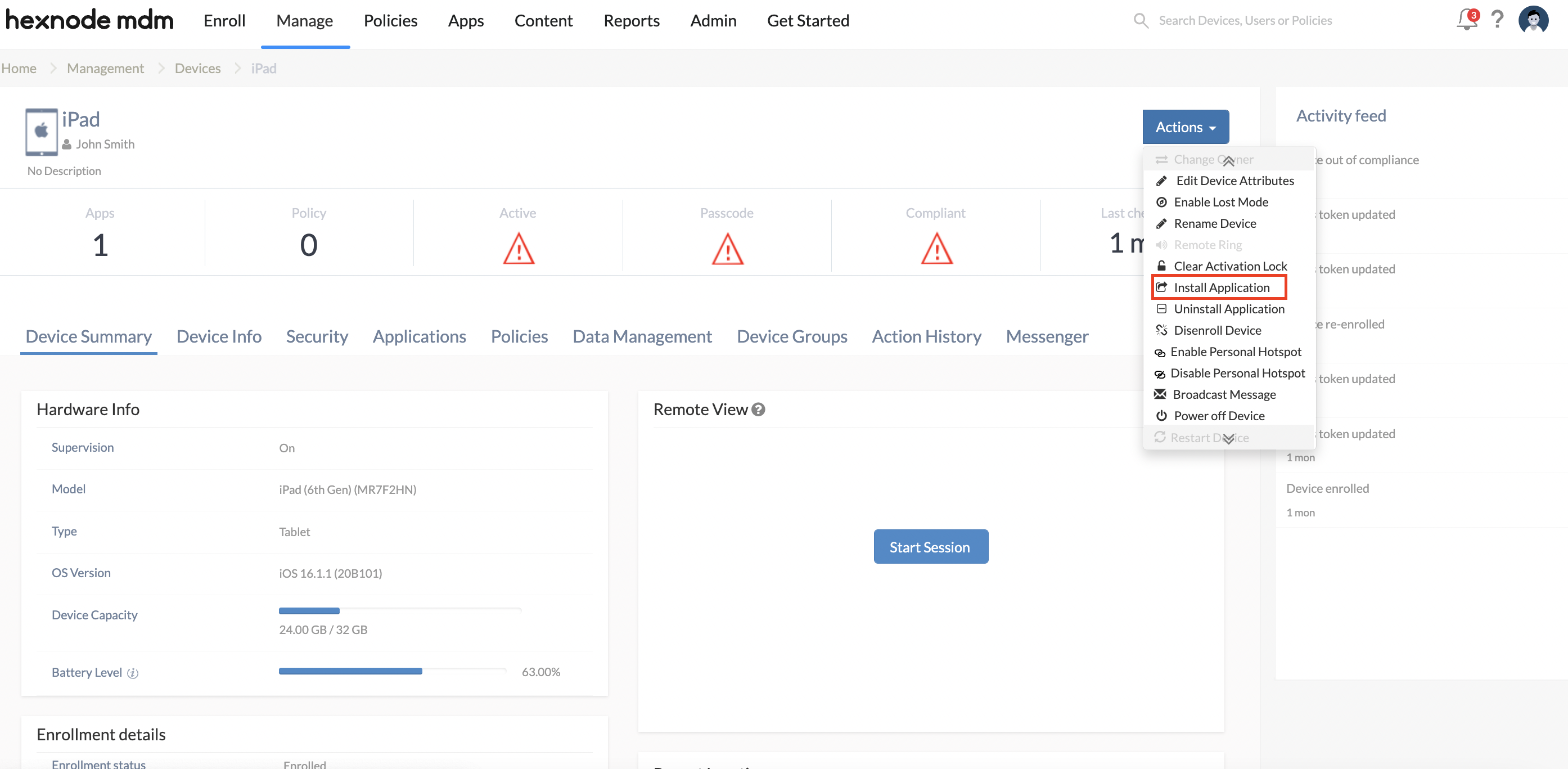This screenshot has width=1568, height=769.
Task: Open the notifications bell icon
Action: (1466, 20)
